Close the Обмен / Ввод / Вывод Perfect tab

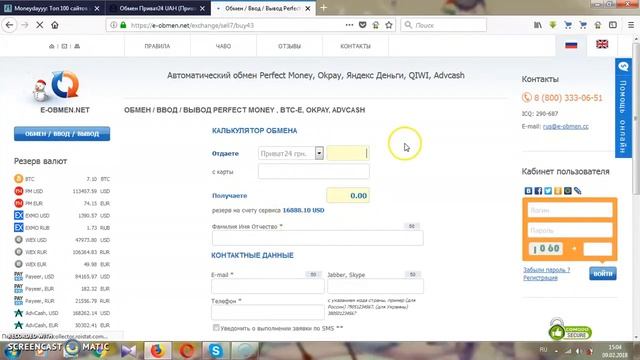(308, 8)
